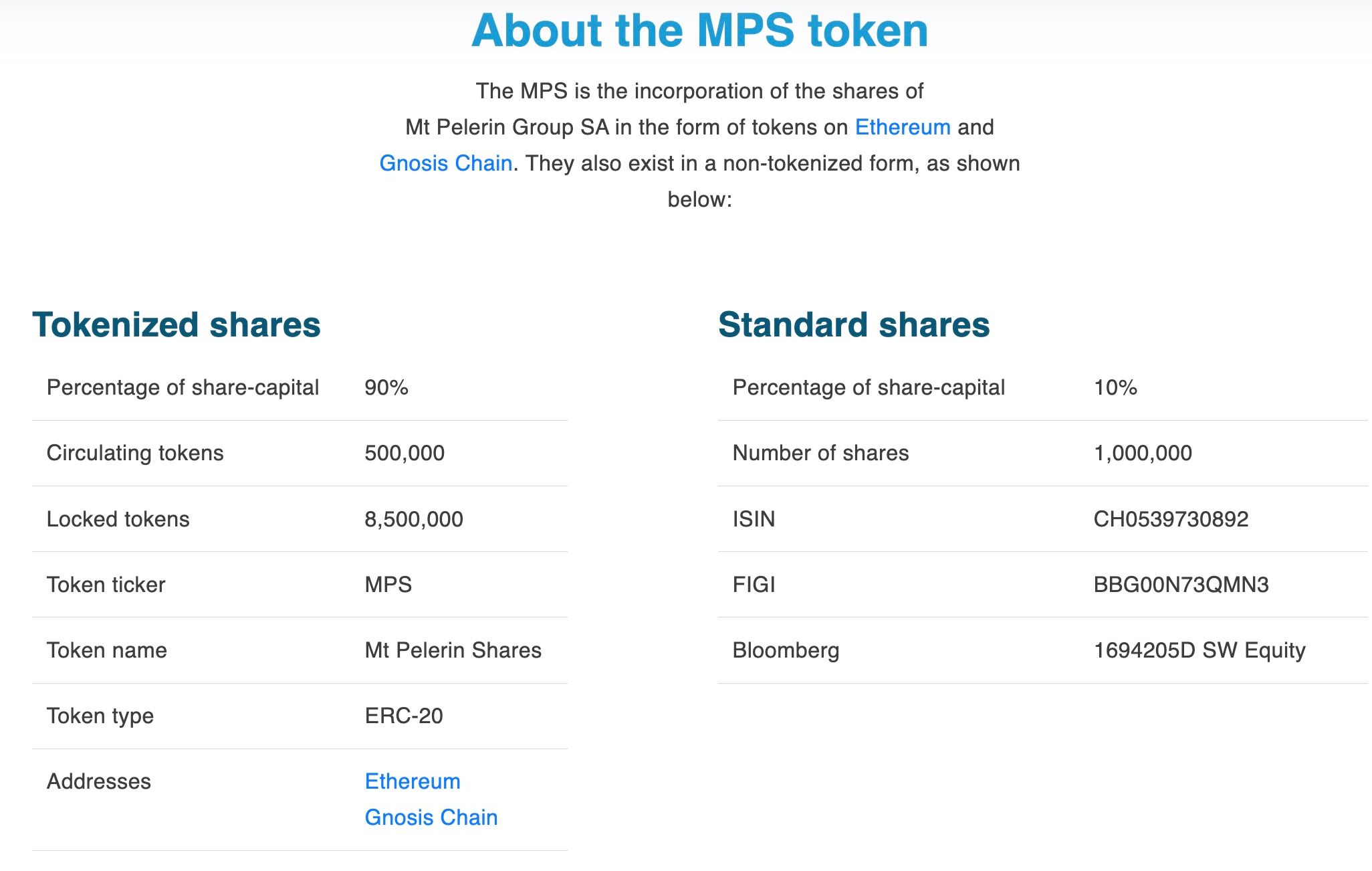This screenshot has height=871, width=1372.
Task: Click the "About the MPS token" heading
Action: click(x=699, y=31)
